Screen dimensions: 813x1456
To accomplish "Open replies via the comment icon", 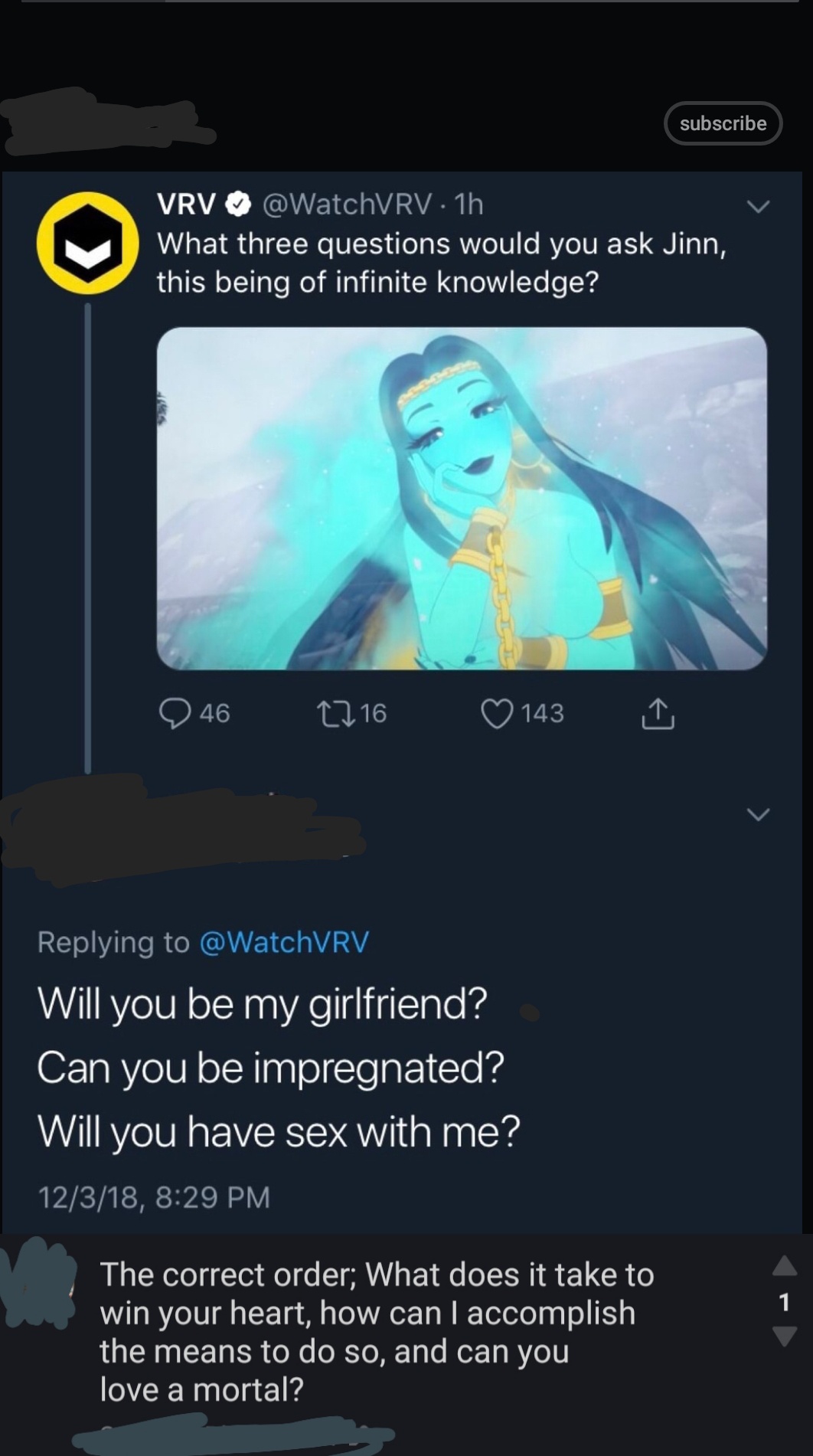I will click(175, 713).
